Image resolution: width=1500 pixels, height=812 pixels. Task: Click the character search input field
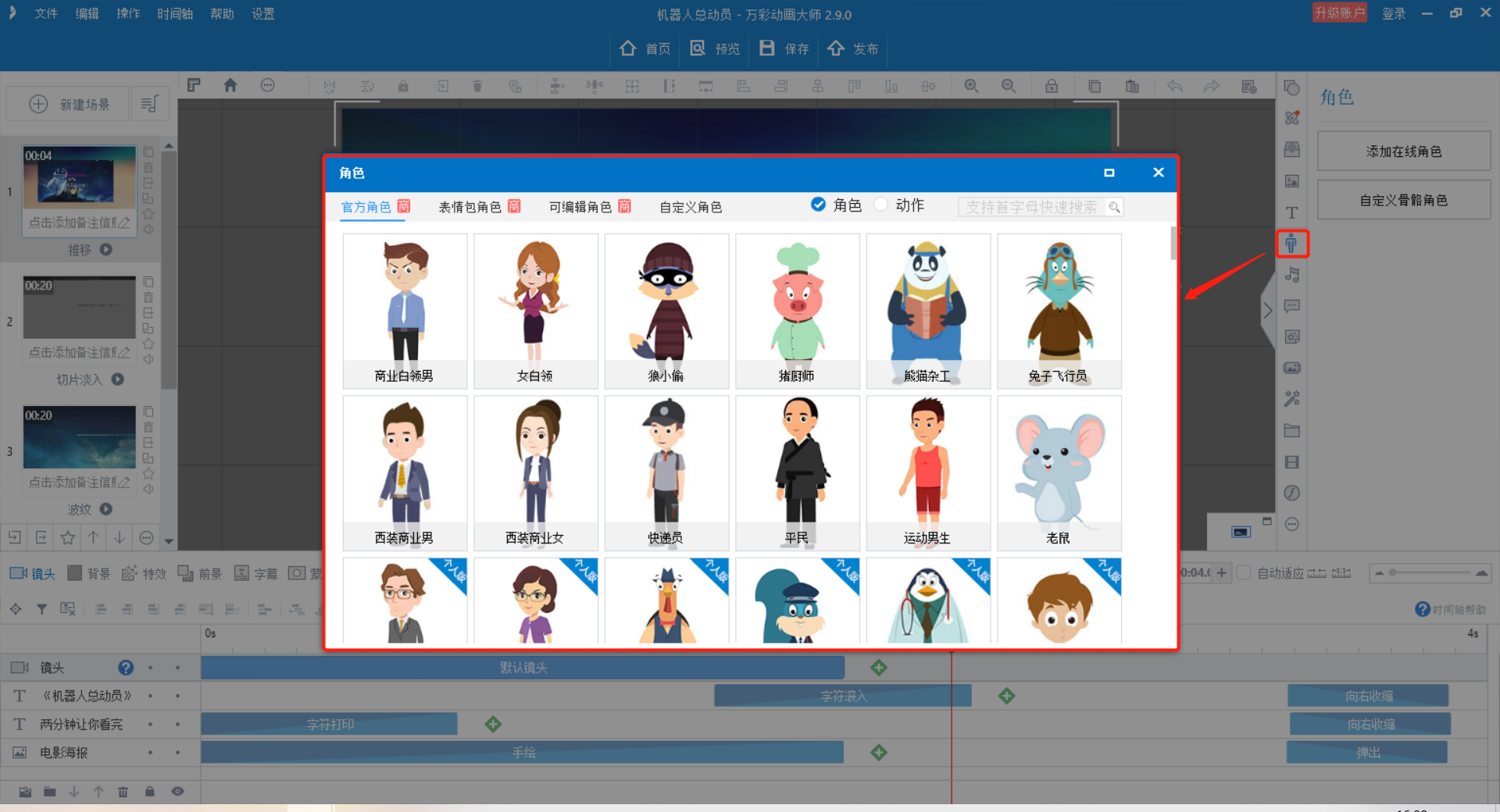pyautogui.click(x=1031, y=207)
